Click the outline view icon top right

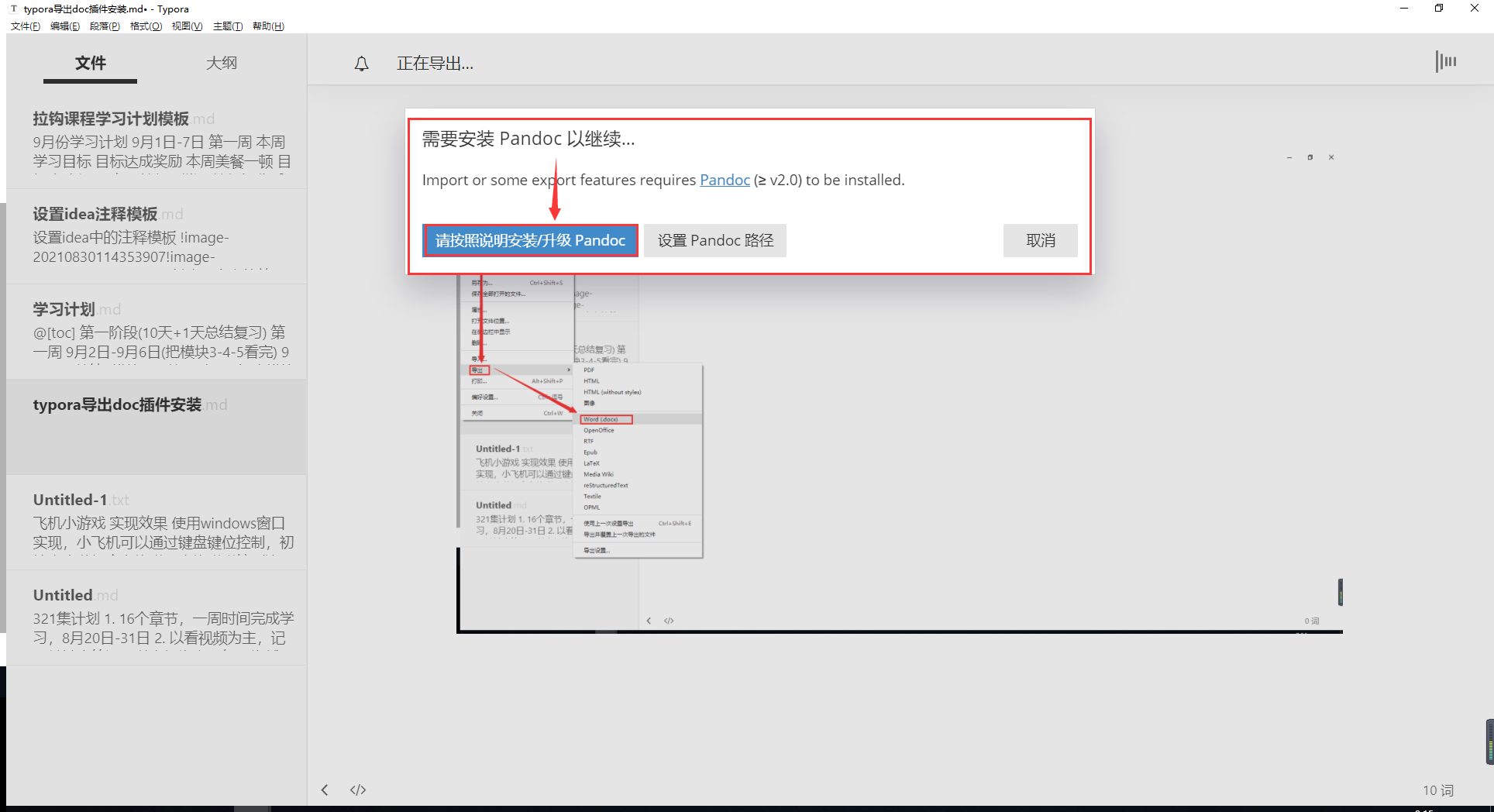pyautogui.click(x=1446, y=61)
